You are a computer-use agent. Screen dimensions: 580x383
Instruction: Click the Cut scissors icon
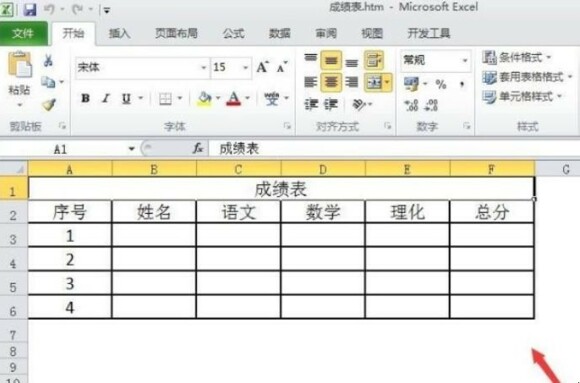[48, 60]
